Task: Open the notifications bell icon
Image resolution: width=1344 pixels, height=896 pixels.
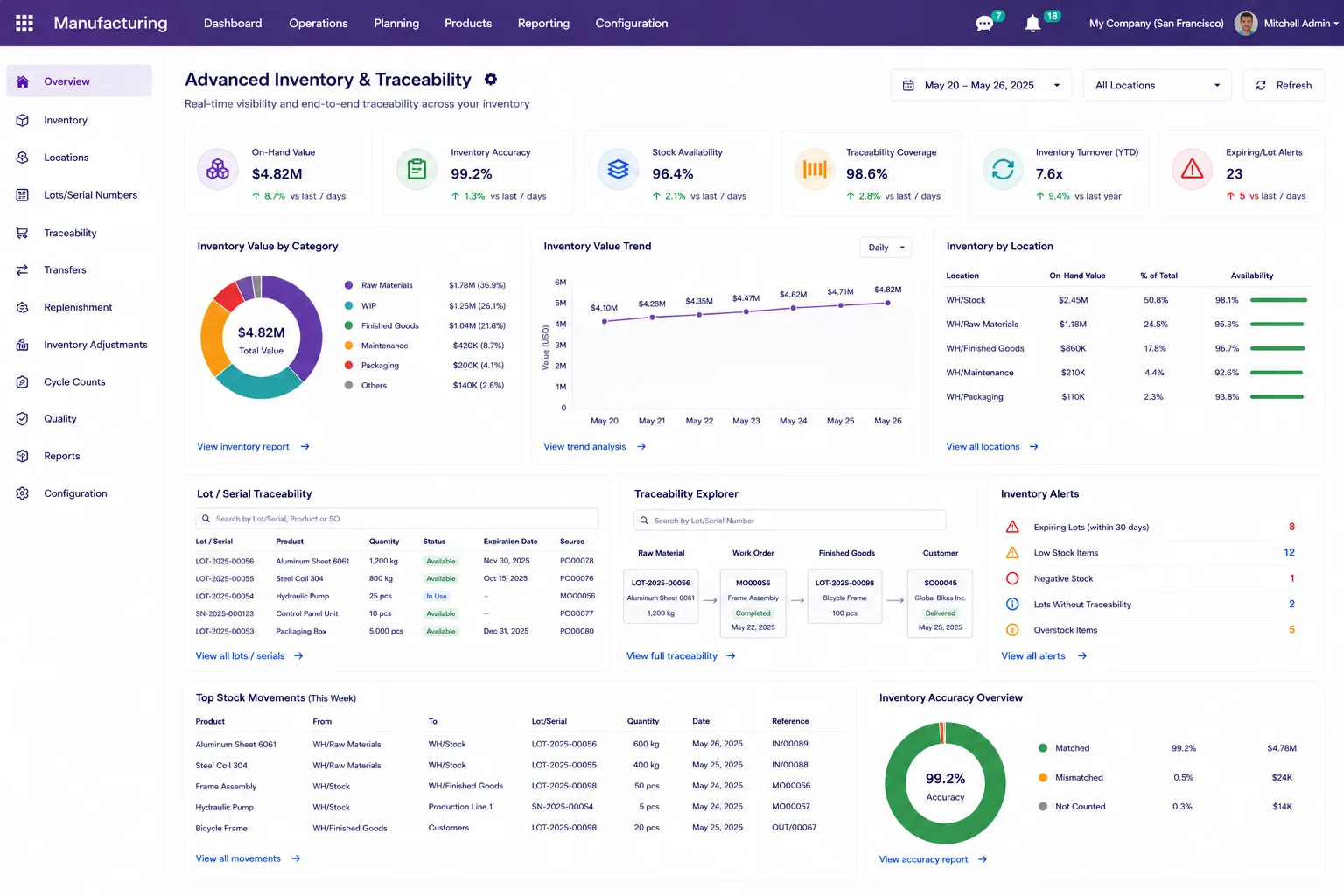Action: 1032,23
